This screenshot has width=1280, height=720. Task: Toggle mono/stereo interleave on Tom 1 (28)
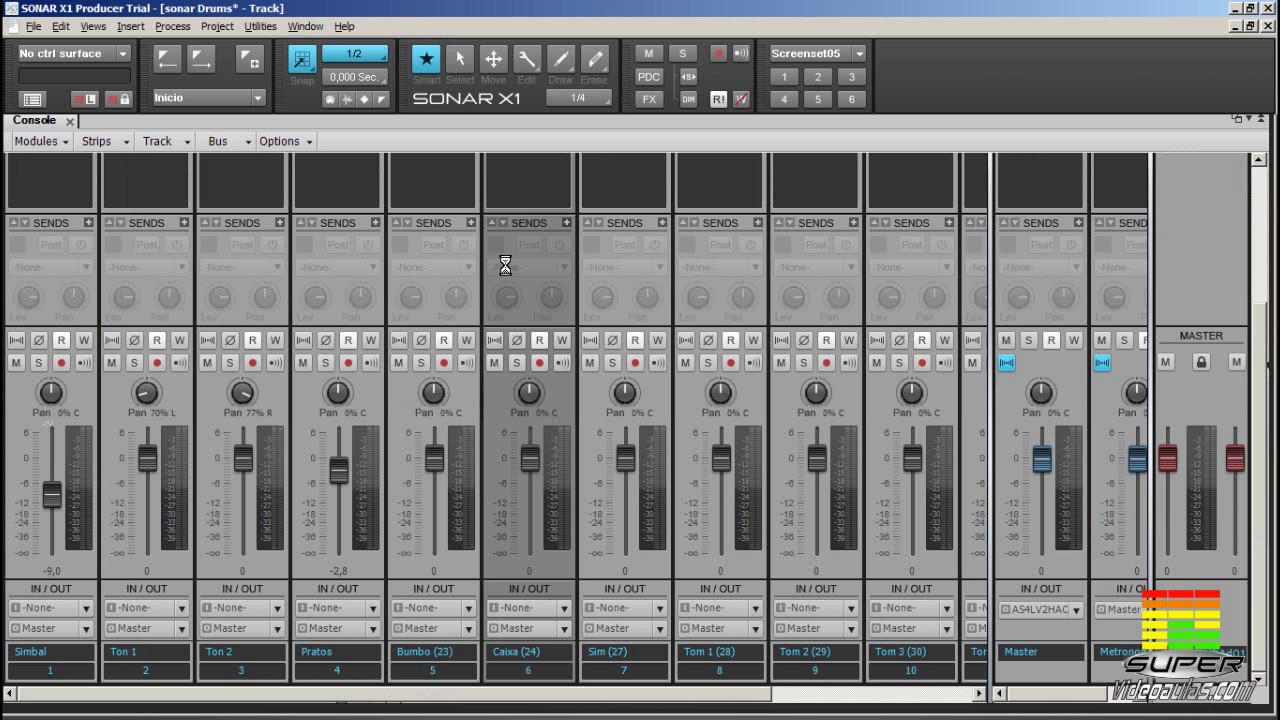point(686,340)
